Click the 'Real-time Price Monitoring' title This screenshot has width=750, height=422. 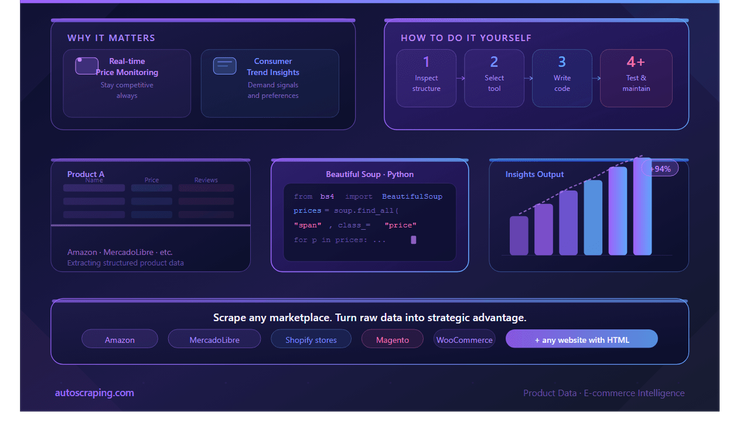pyautogui.click(x=127, y=67)
